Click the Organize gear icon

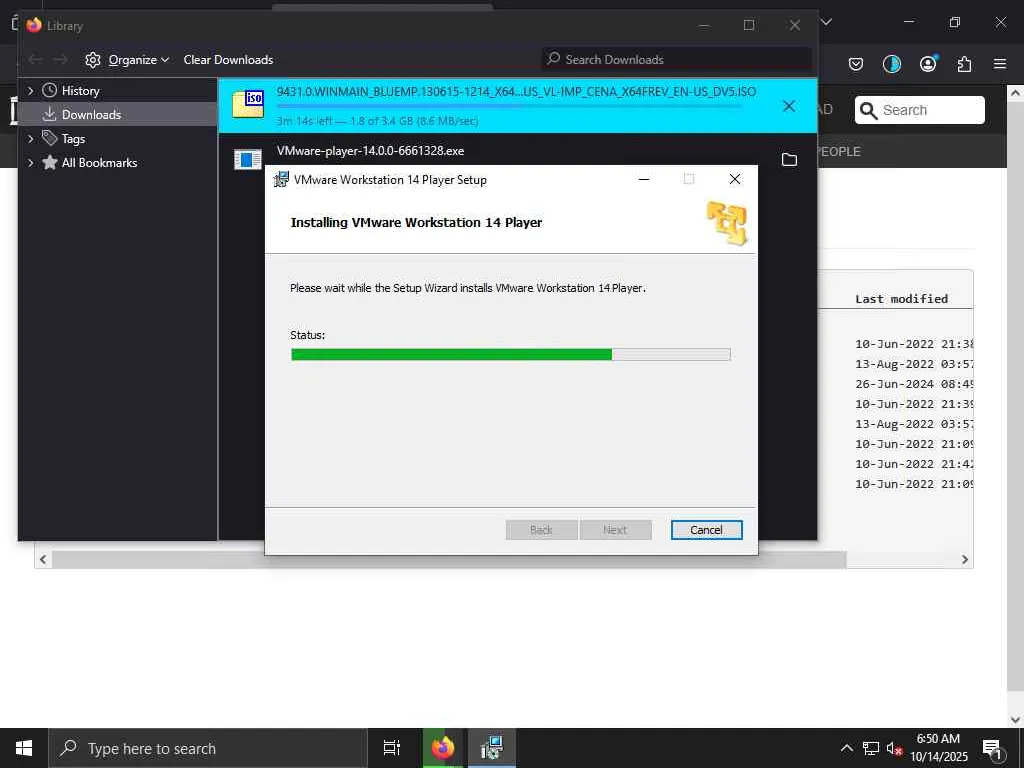point(93,59)
